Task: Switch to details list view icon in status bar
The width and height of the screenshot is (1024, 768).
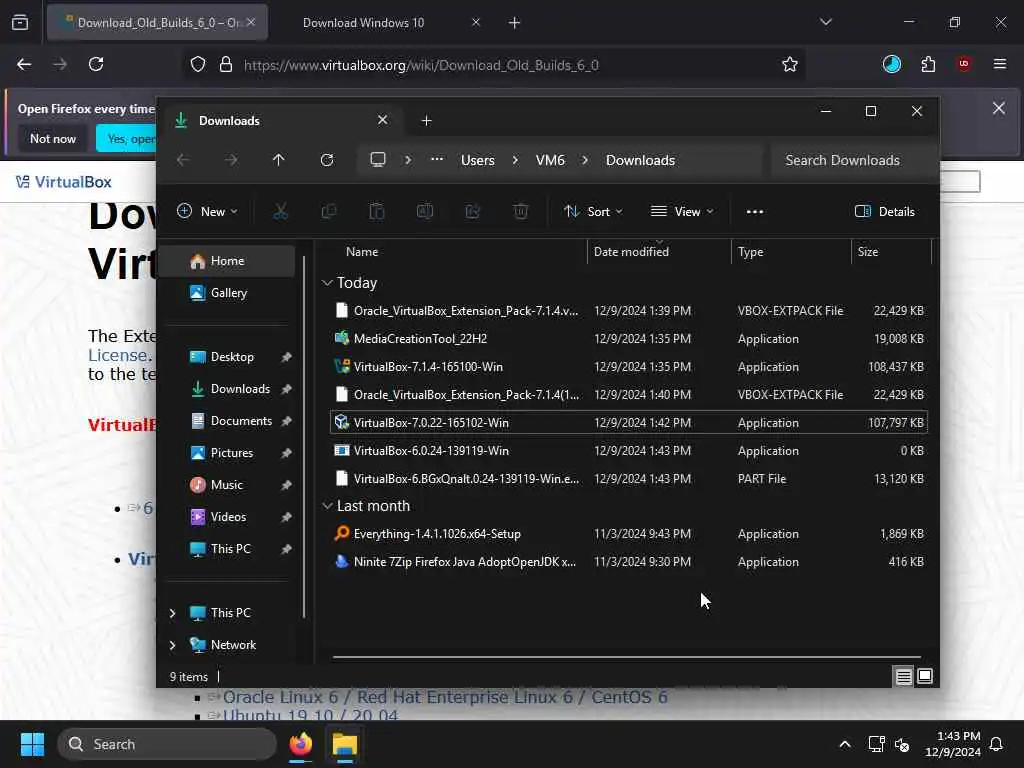Action: (903, 677)
